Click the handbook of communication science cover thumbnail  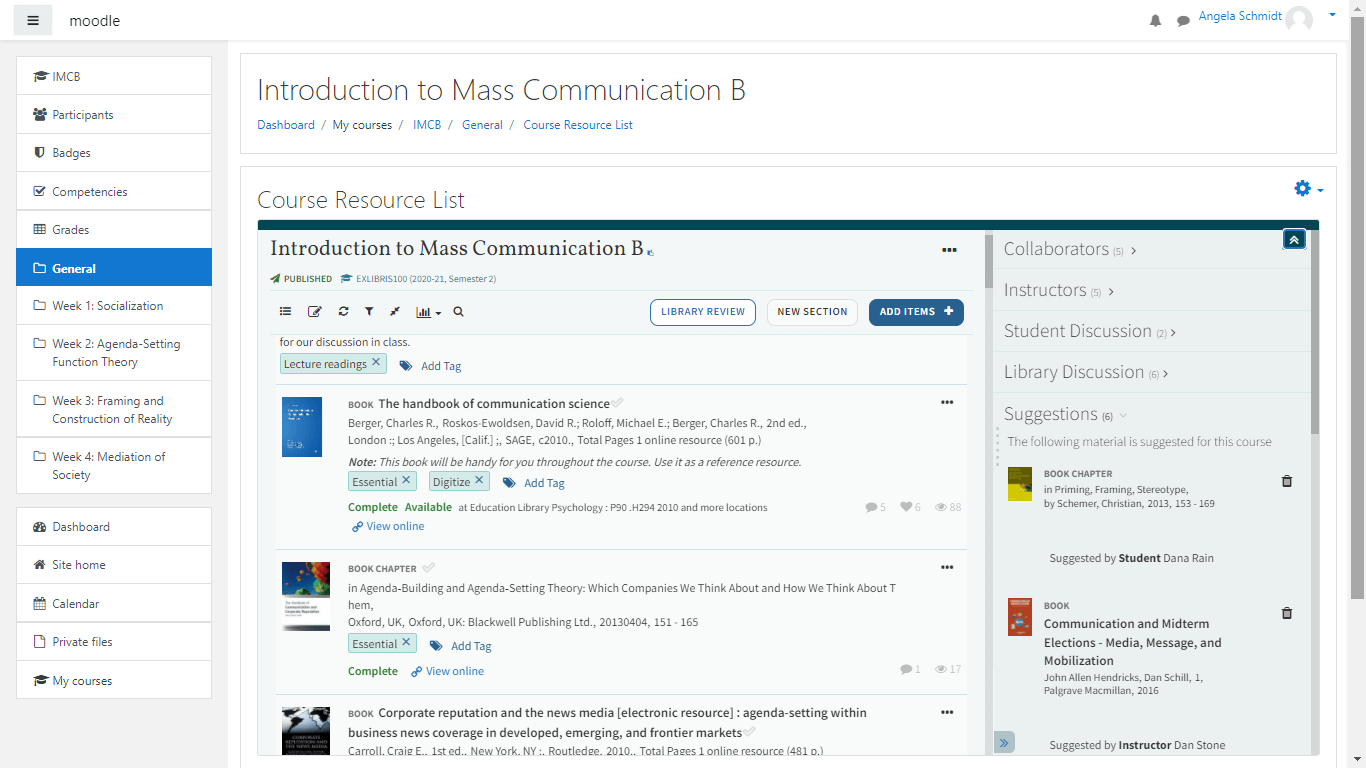click(302, 427)
